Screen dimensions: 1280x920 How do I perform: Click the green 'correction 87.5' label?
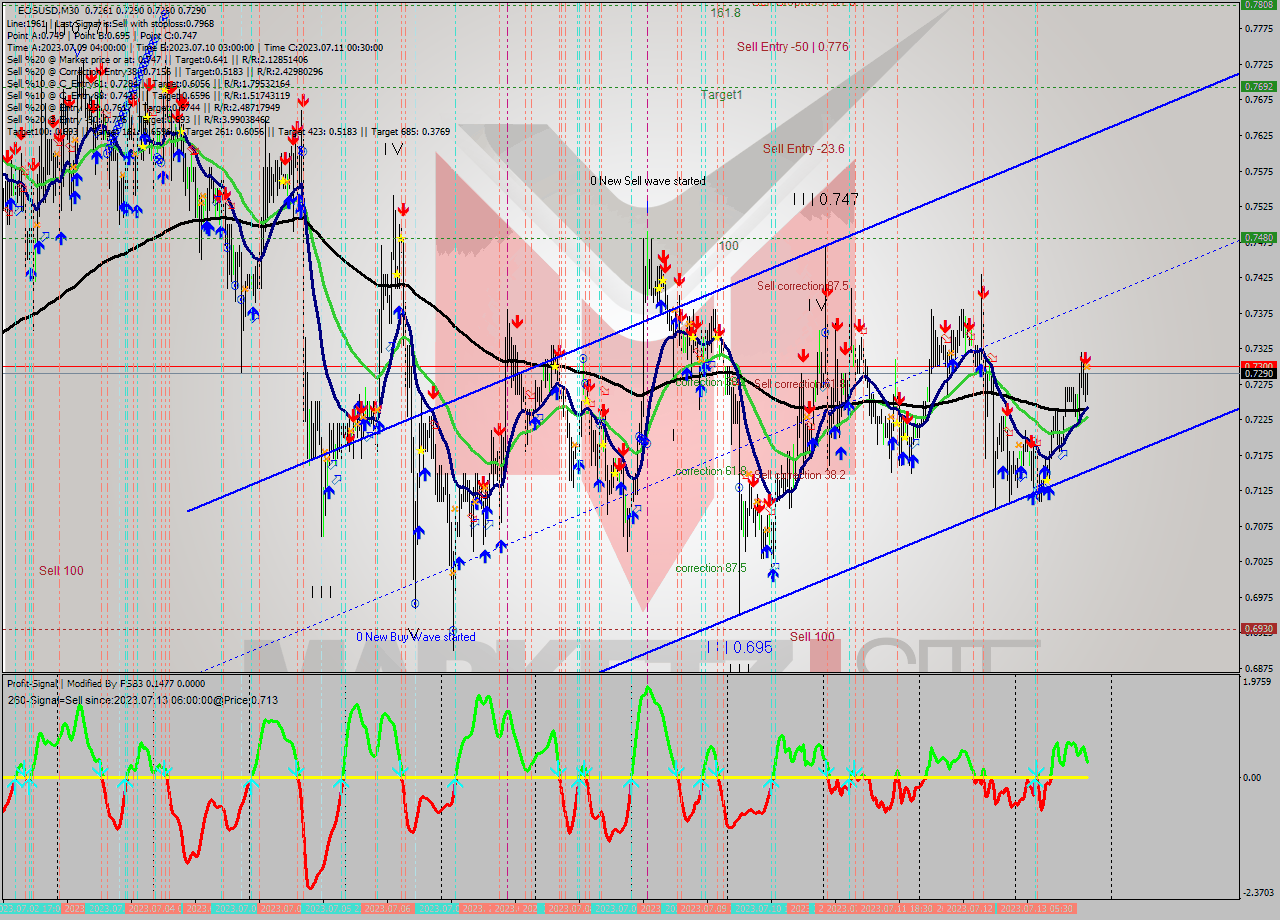pyautogui.click(x=711, y=568)
